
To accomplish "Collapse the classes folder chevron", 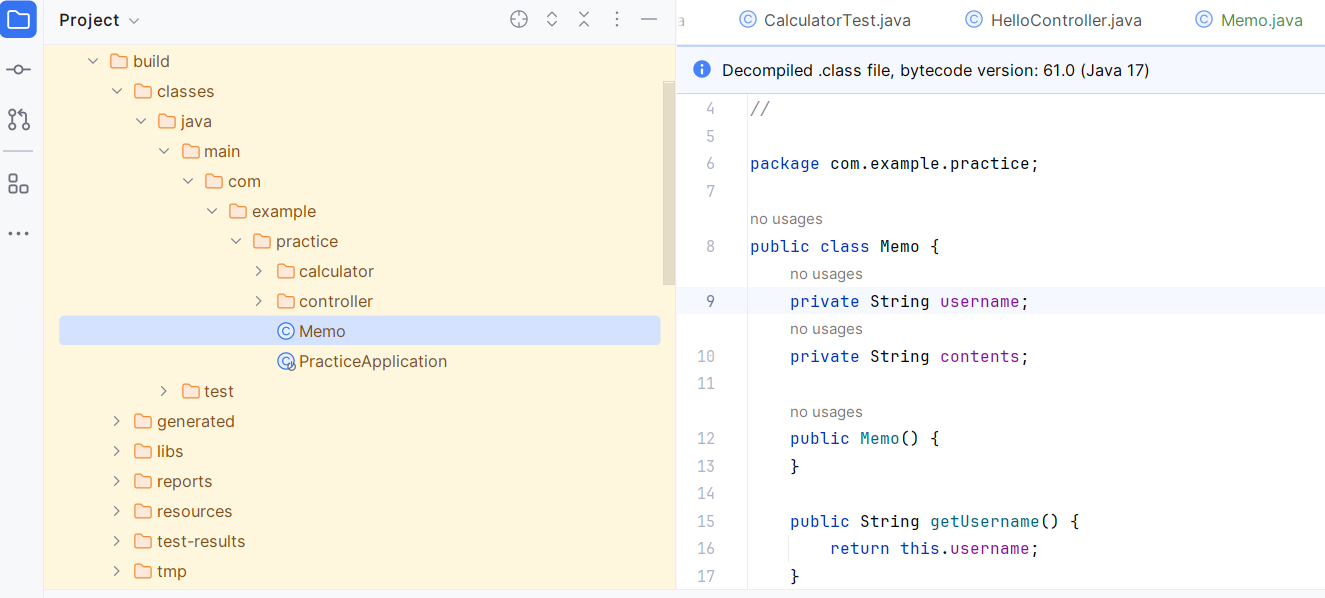I will 117,91.
